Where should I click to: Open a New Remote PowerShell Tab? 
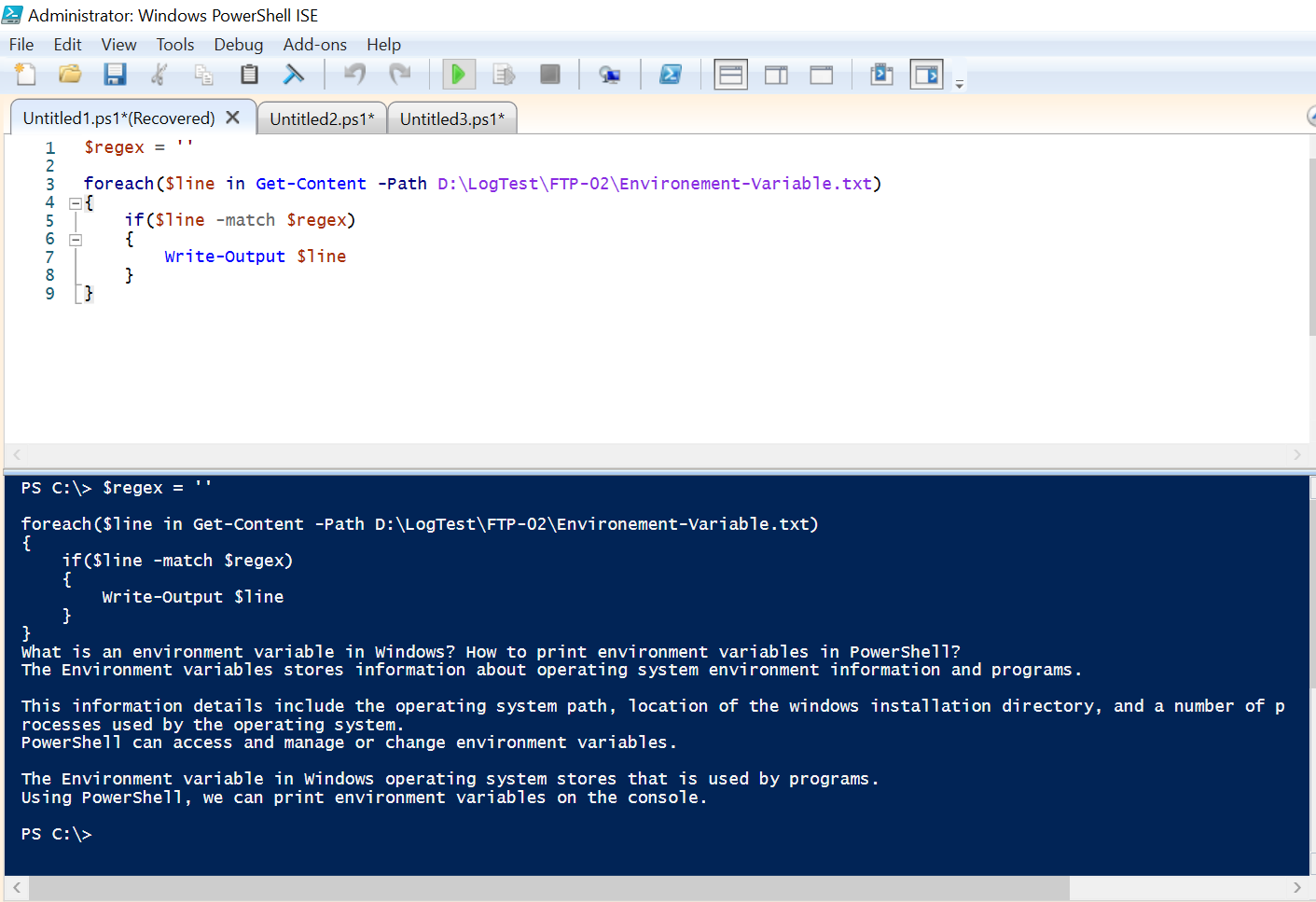pyautogui.click(x=610, y=74)
